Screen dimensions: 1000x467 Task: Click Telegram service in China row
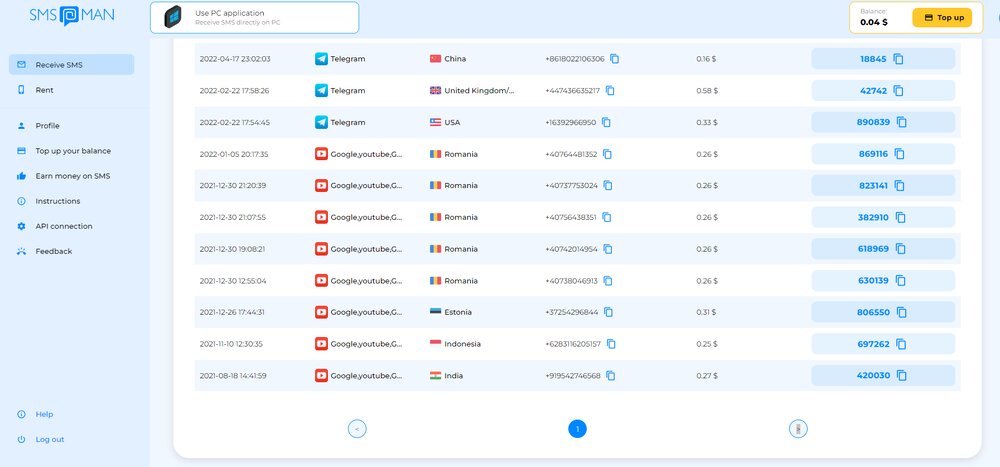pyautogui.click(x=340, y=59)
